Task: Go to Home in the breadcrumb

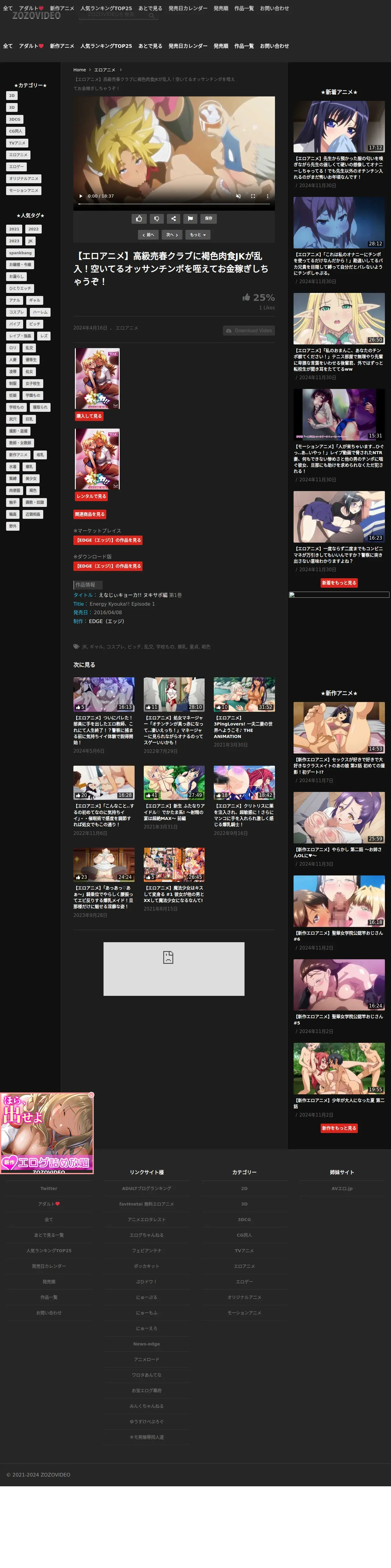Action: 80,70
